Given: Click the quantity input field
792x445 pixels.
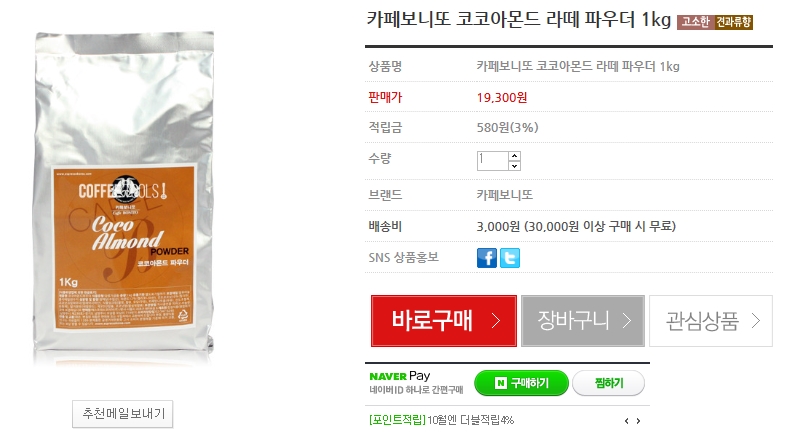Looking at the screenshot, I should [492, 161].
